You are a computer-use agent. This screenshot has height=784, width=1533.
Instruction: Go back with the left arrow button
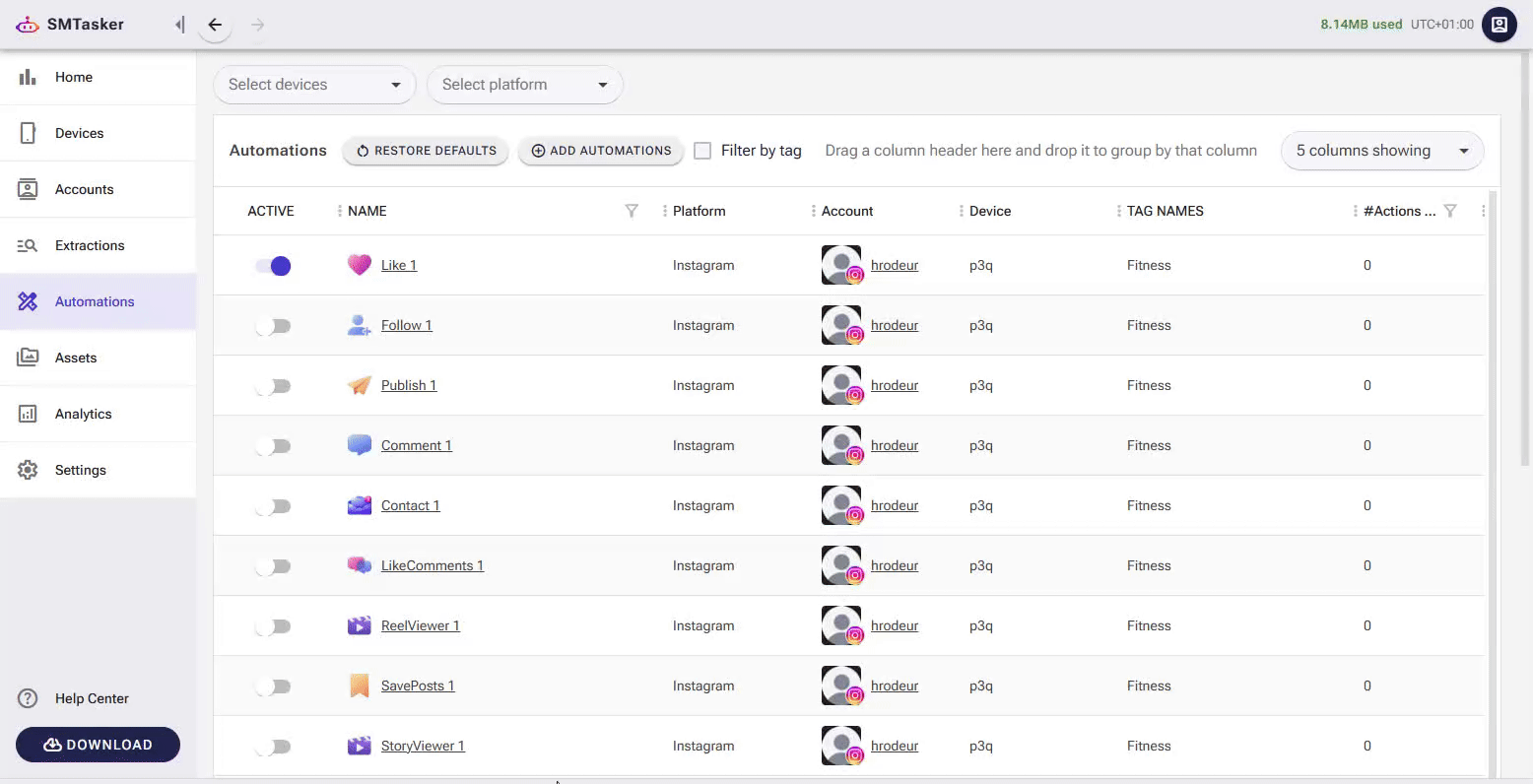click(x=215, y=25)
